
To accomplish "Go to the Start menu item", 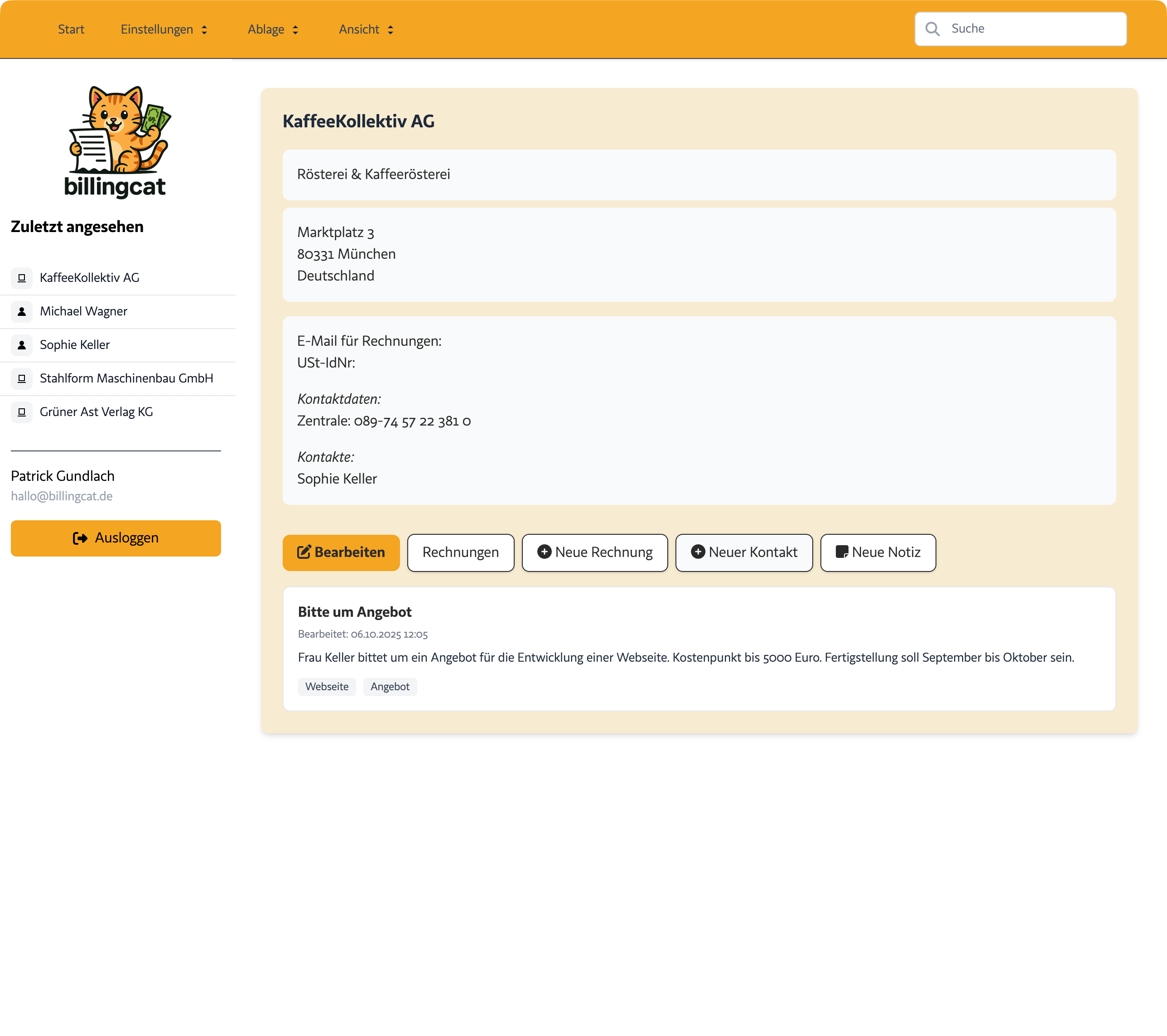I will point(71,29).
